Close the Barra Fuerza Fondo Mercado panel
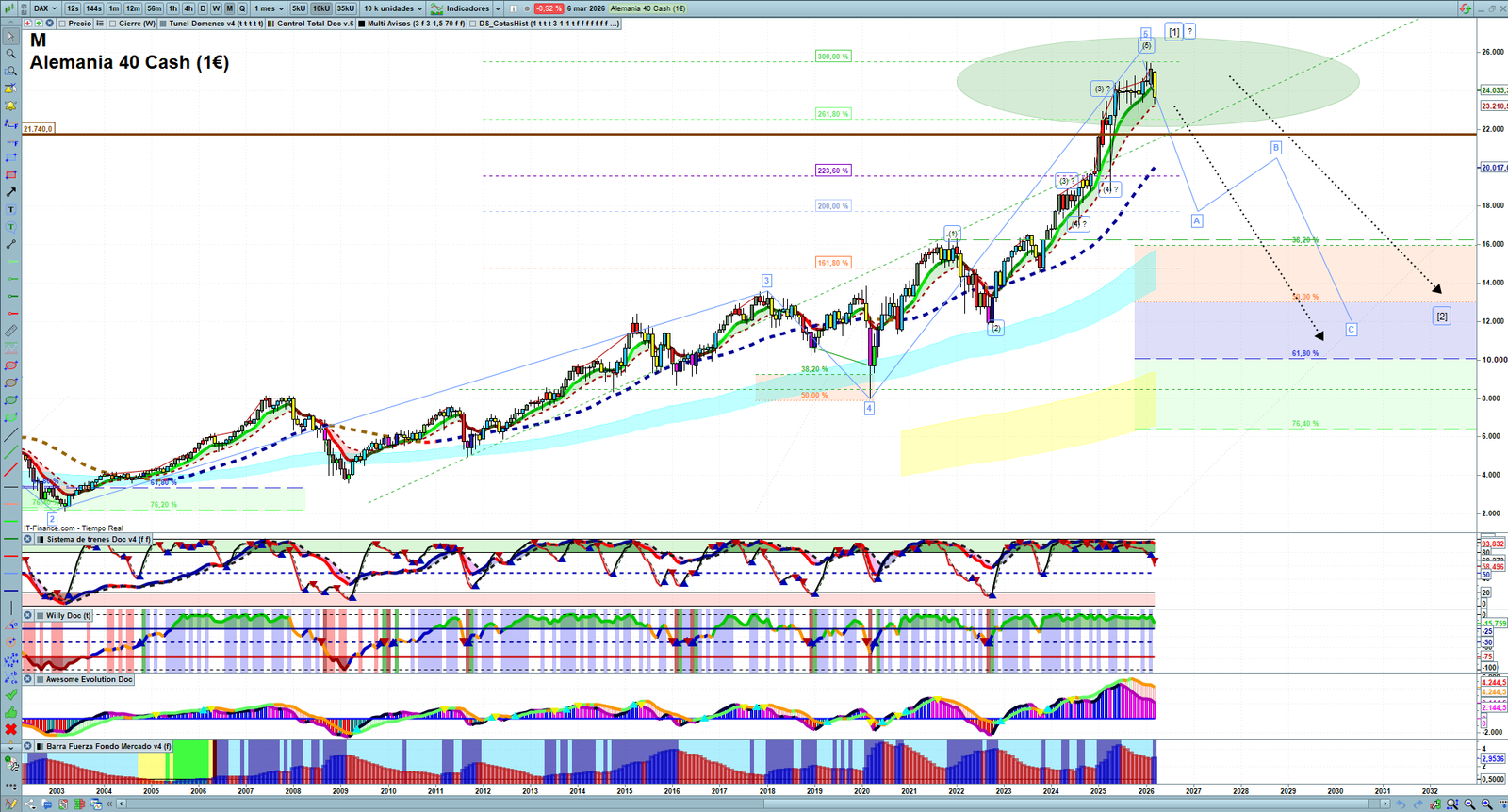The height and width of the screenshot is (812, 1508). [27, 747]
